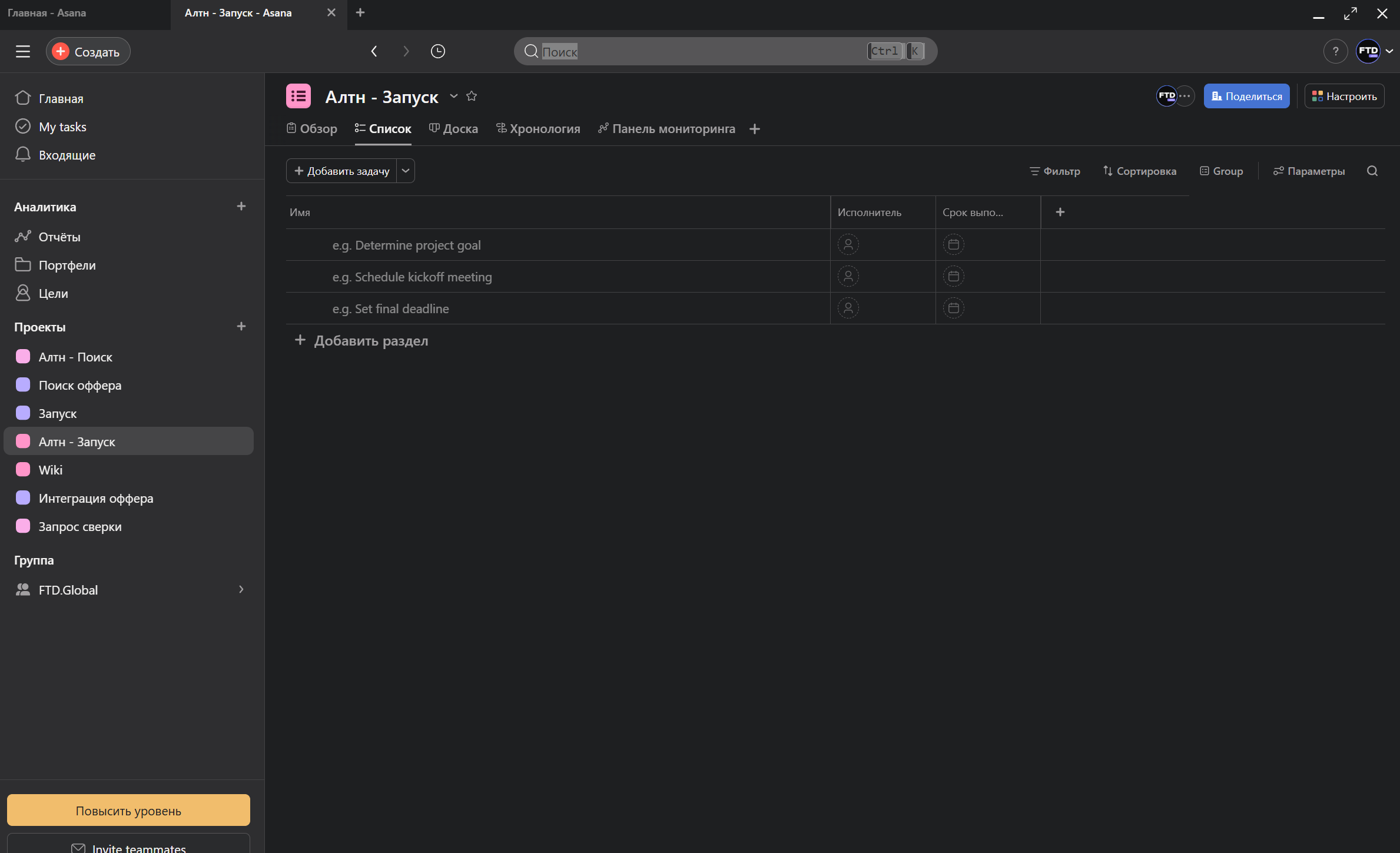Expand the Добавить задачу dropdown arrow
Image resolution: width=1400 pixels, height=853 pixels.
click(x=405, y=171)
